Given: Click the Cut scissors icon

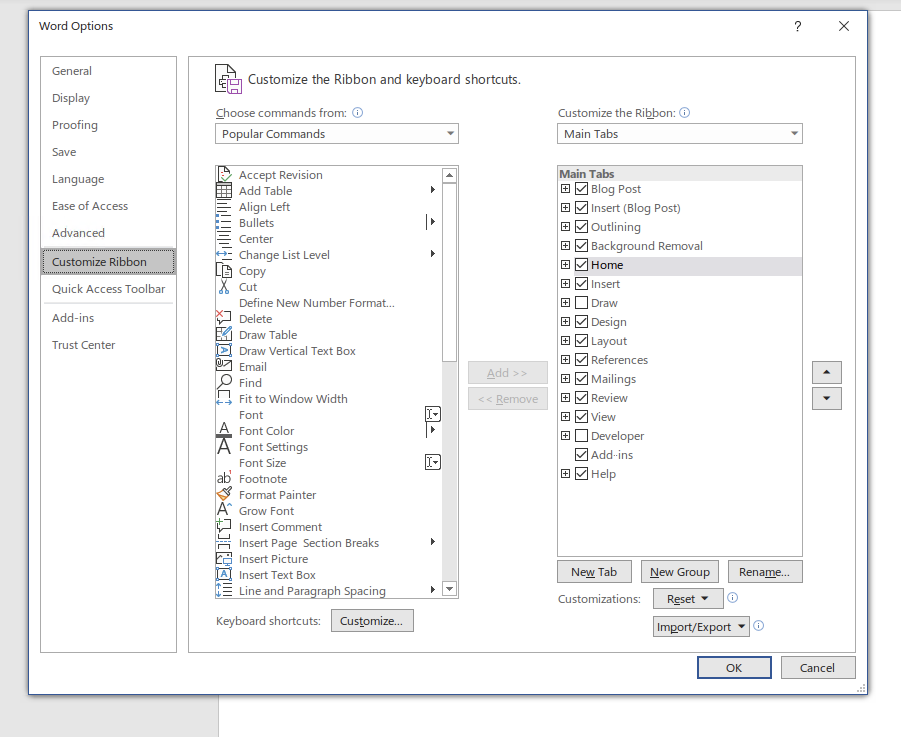Looking at the screenshot, I should pos(224,287).
